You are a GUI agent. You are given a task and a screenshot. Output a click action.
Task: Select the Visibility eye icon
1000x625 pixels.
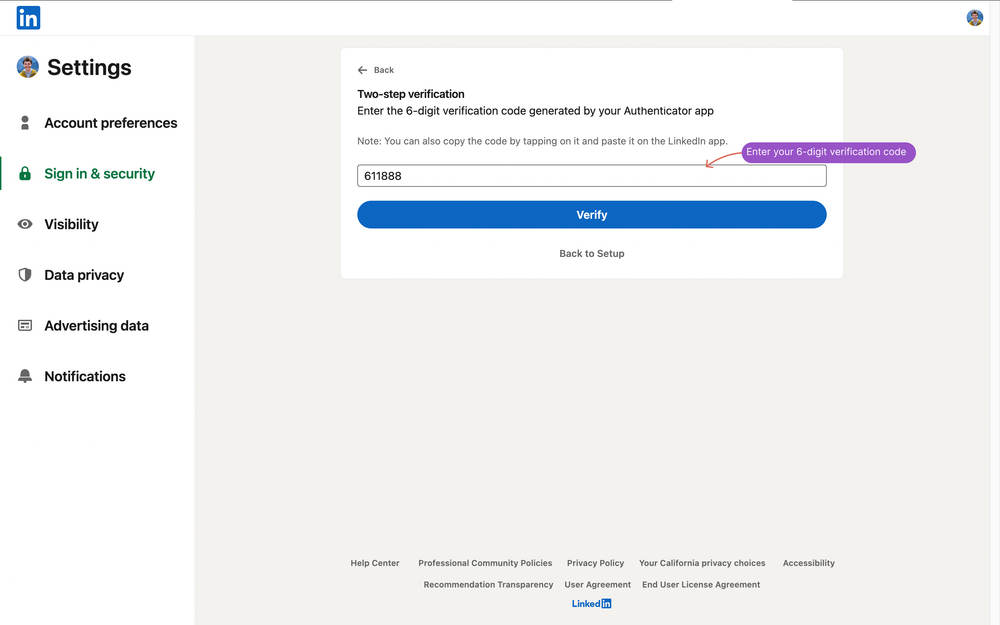tap(24, 224)
